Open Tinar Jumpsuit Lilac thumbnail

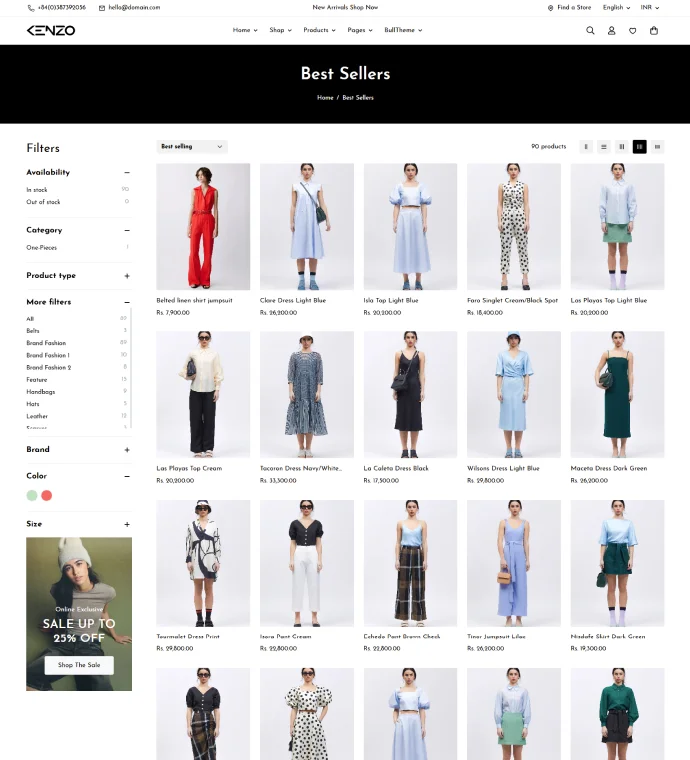pos(514,563)
